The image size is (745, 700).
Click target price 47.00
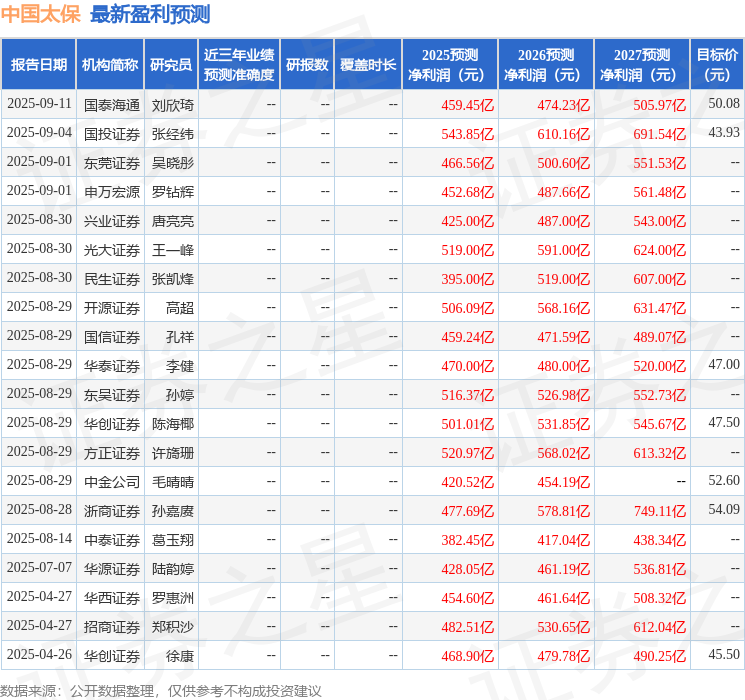(x=724, y=364)
